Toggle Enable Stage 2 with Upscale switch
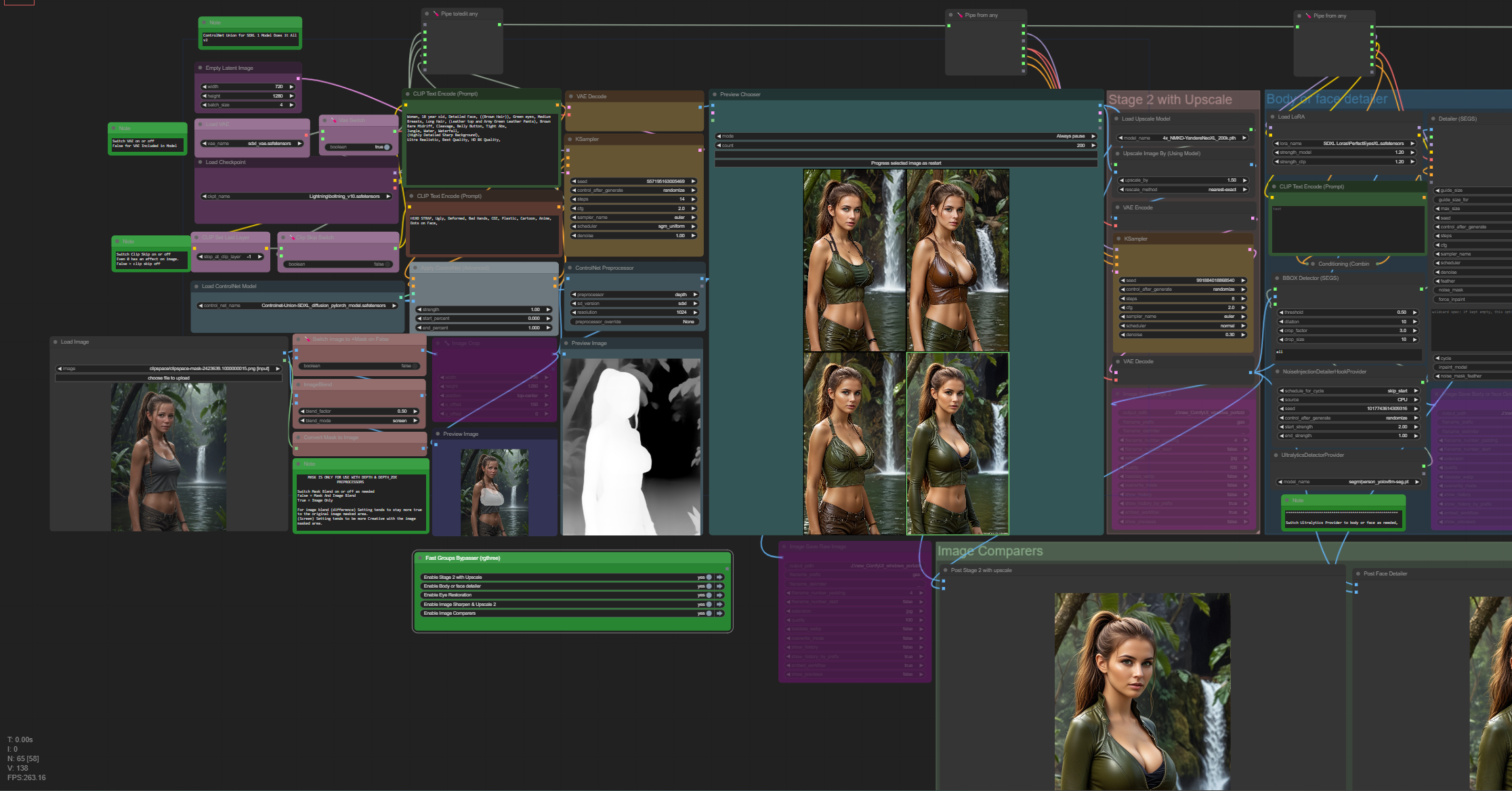The height and width of the screenshot is (791, 1512). click(709, 577)
